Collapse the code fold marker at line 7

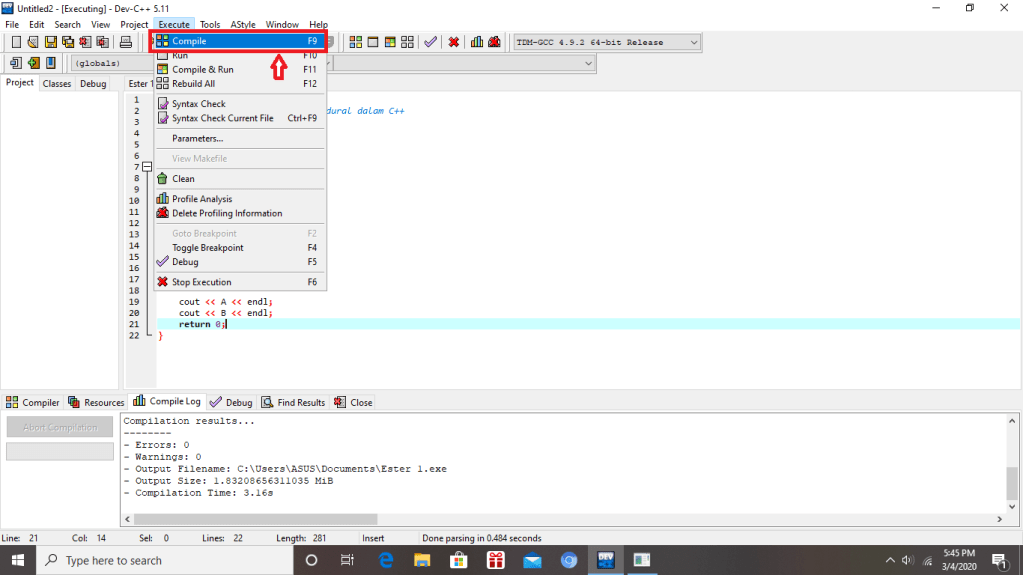point(146,167)
